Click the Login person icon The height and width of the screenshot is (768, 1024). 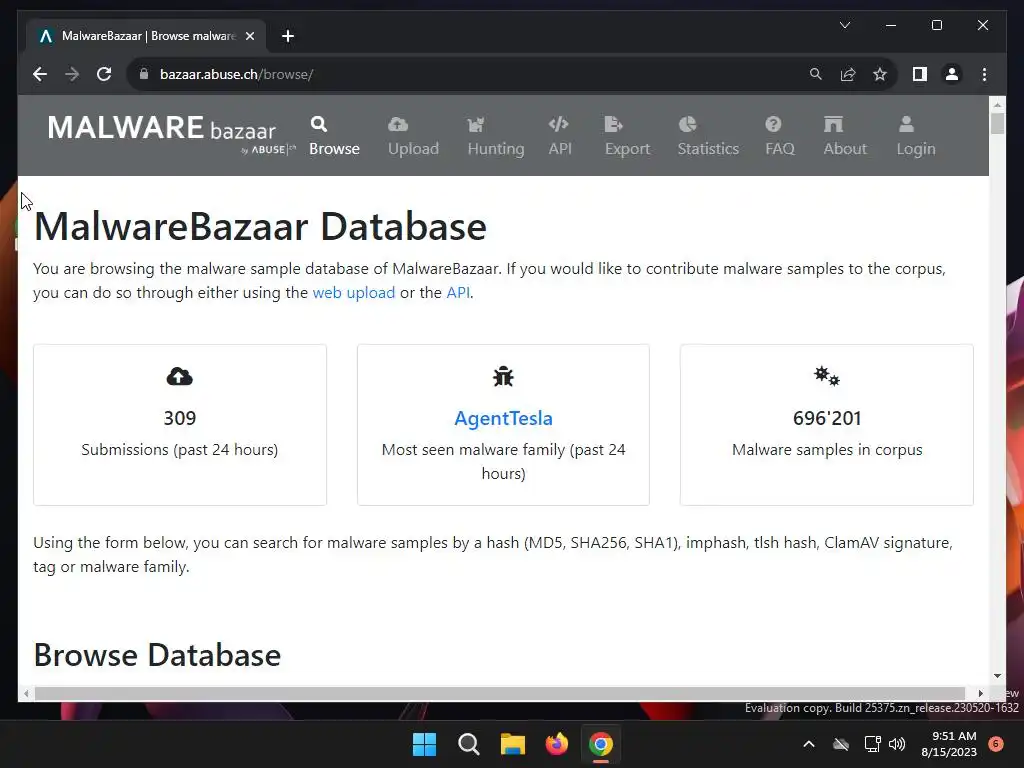point(906,124)
